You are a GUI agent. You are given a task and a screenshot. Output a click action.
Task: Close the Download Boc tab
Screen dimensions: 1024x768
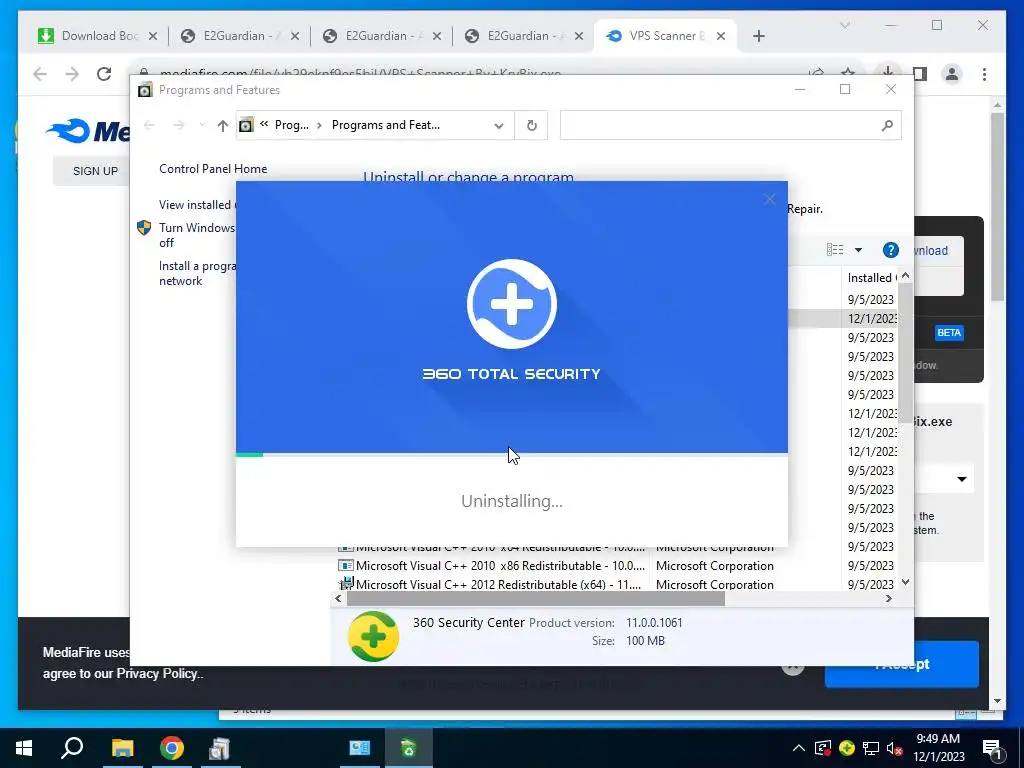coord(153,36)
